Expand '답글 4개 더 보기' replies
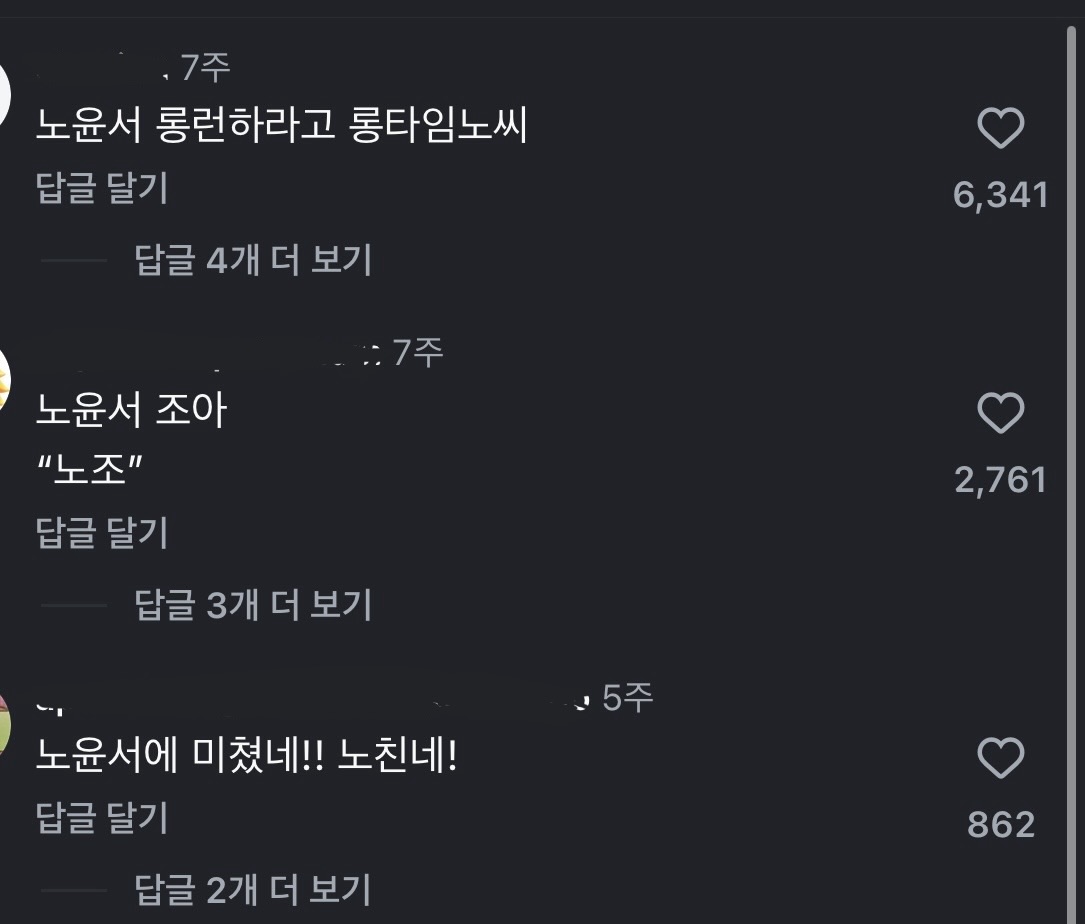The height and width of the screenshot is (924, 1085). [x=253, y=260]
